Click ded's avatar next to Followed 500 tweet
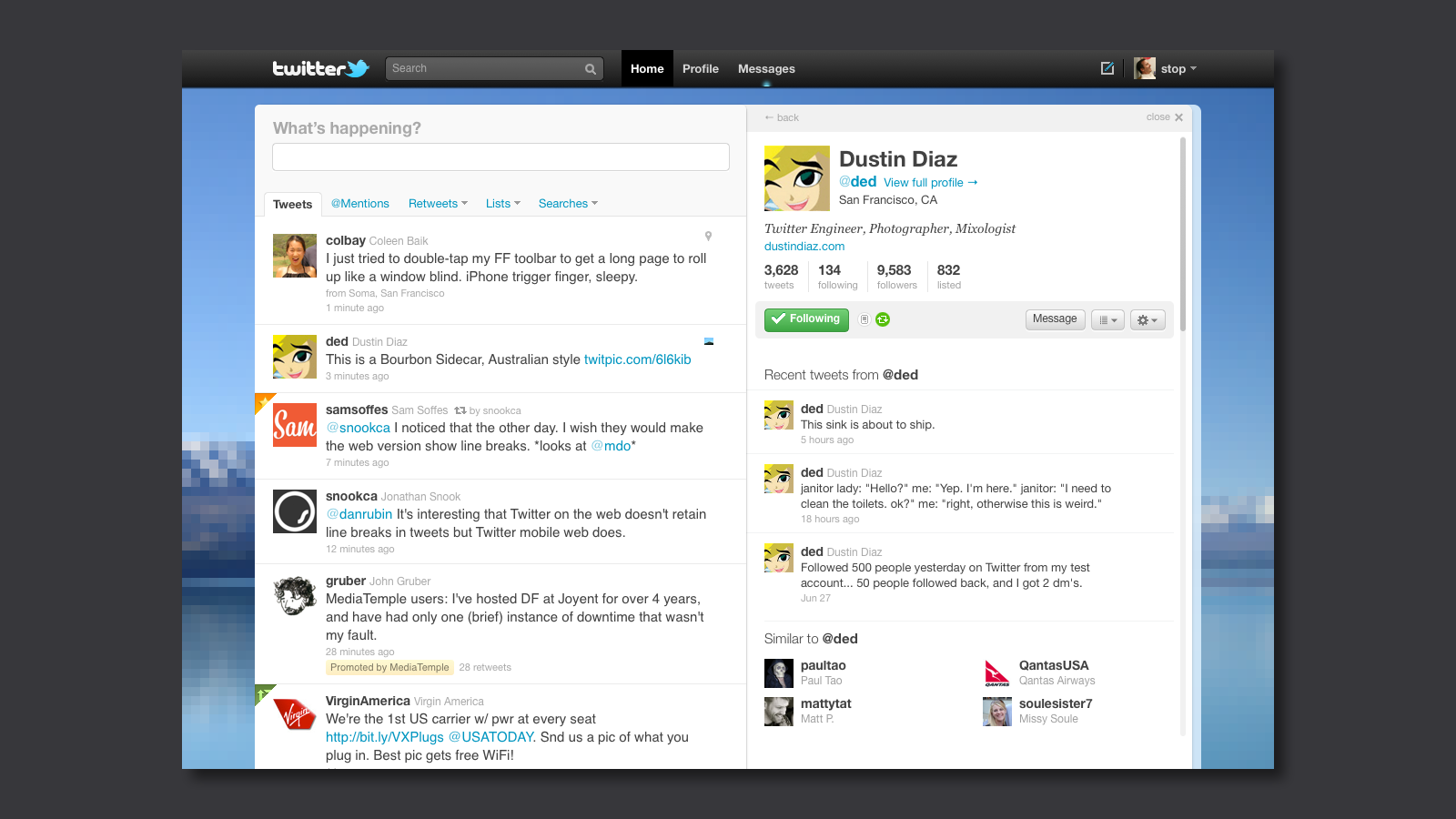Image resolution: width=1456 pixels, height=819 pixels. point(779,558)
